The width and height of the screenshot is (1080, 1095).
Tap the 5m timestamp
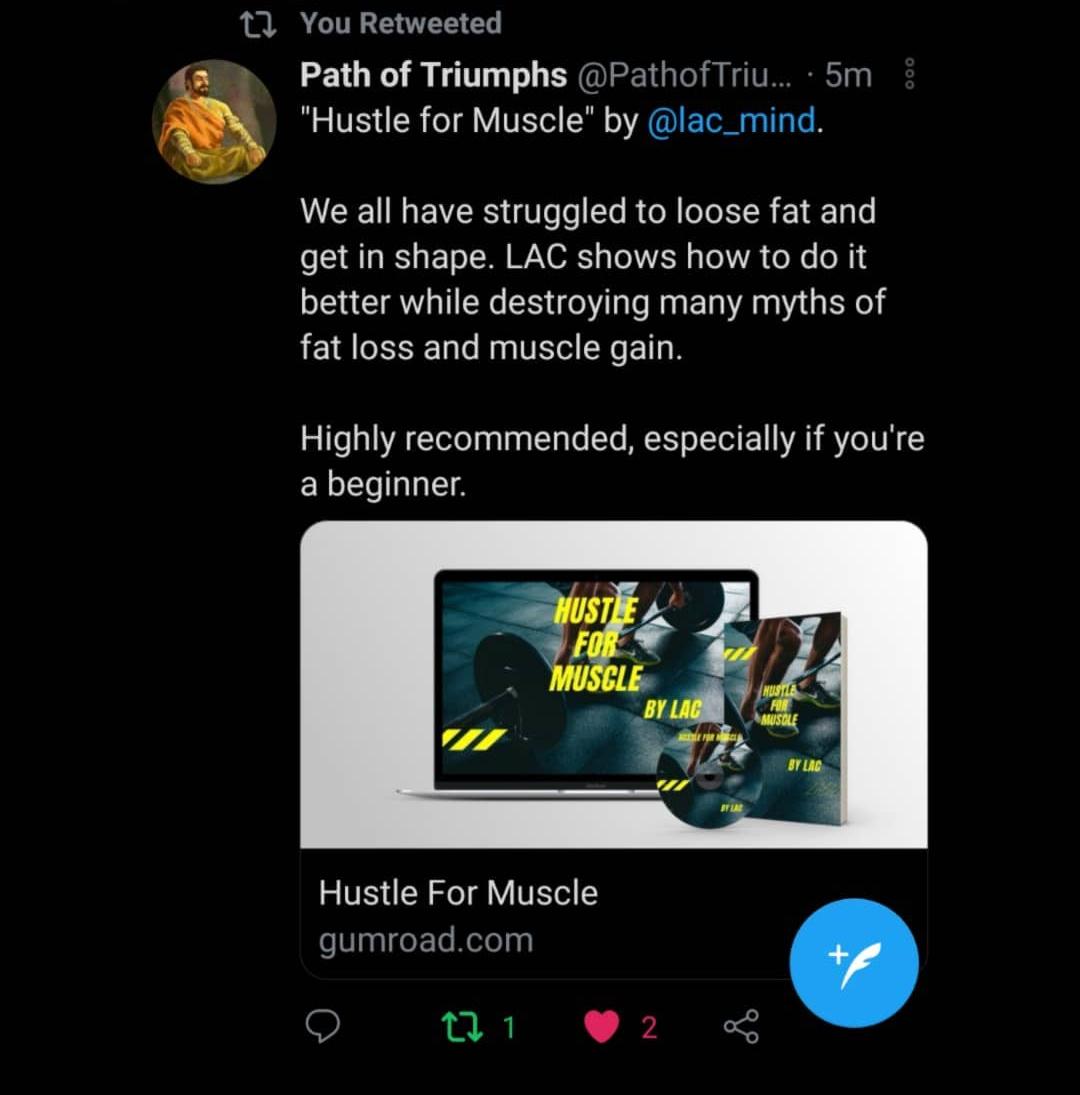coord(848,75)
